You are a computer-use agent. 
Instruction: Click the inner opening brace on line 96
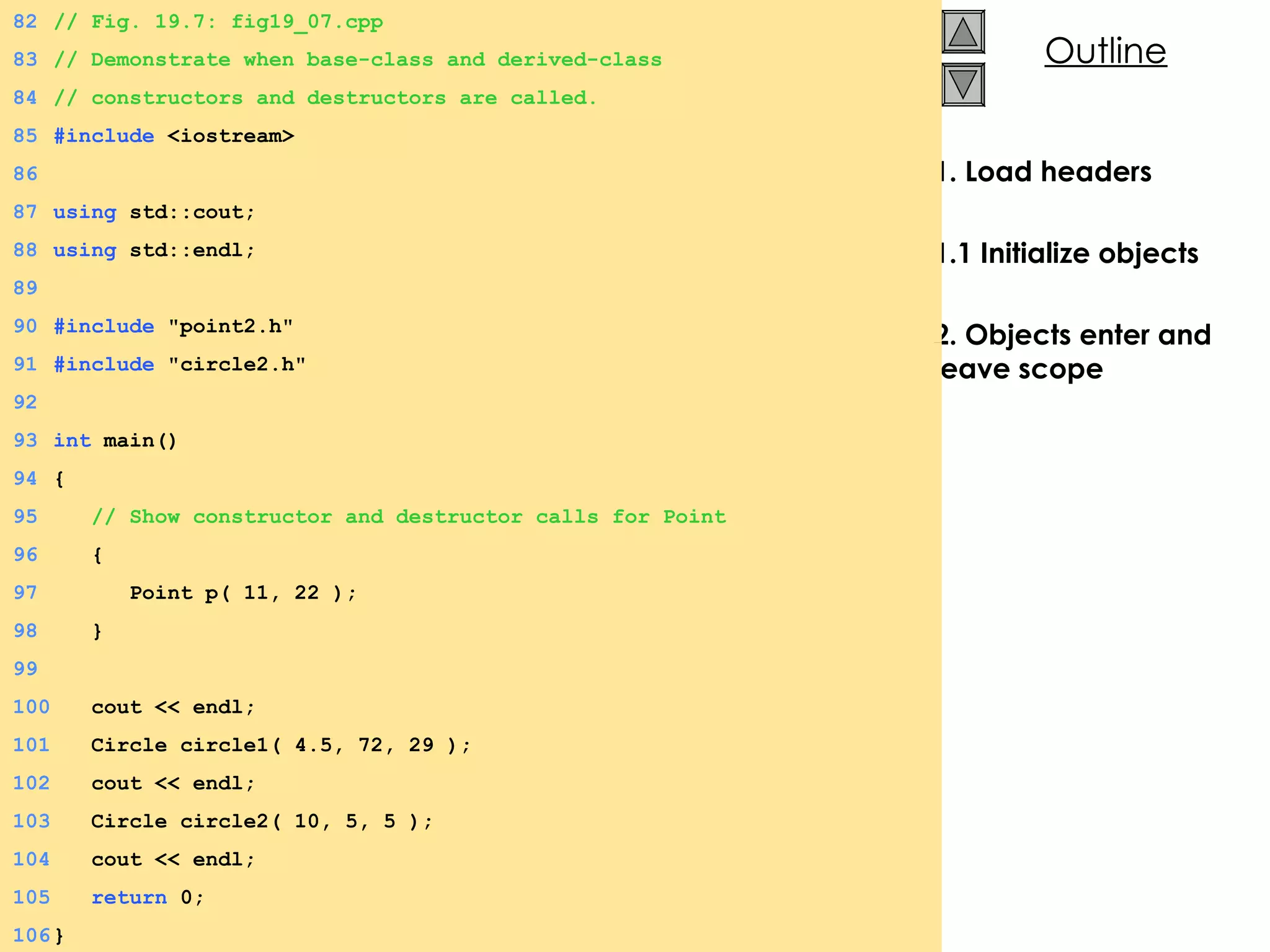tap(97, 555)
